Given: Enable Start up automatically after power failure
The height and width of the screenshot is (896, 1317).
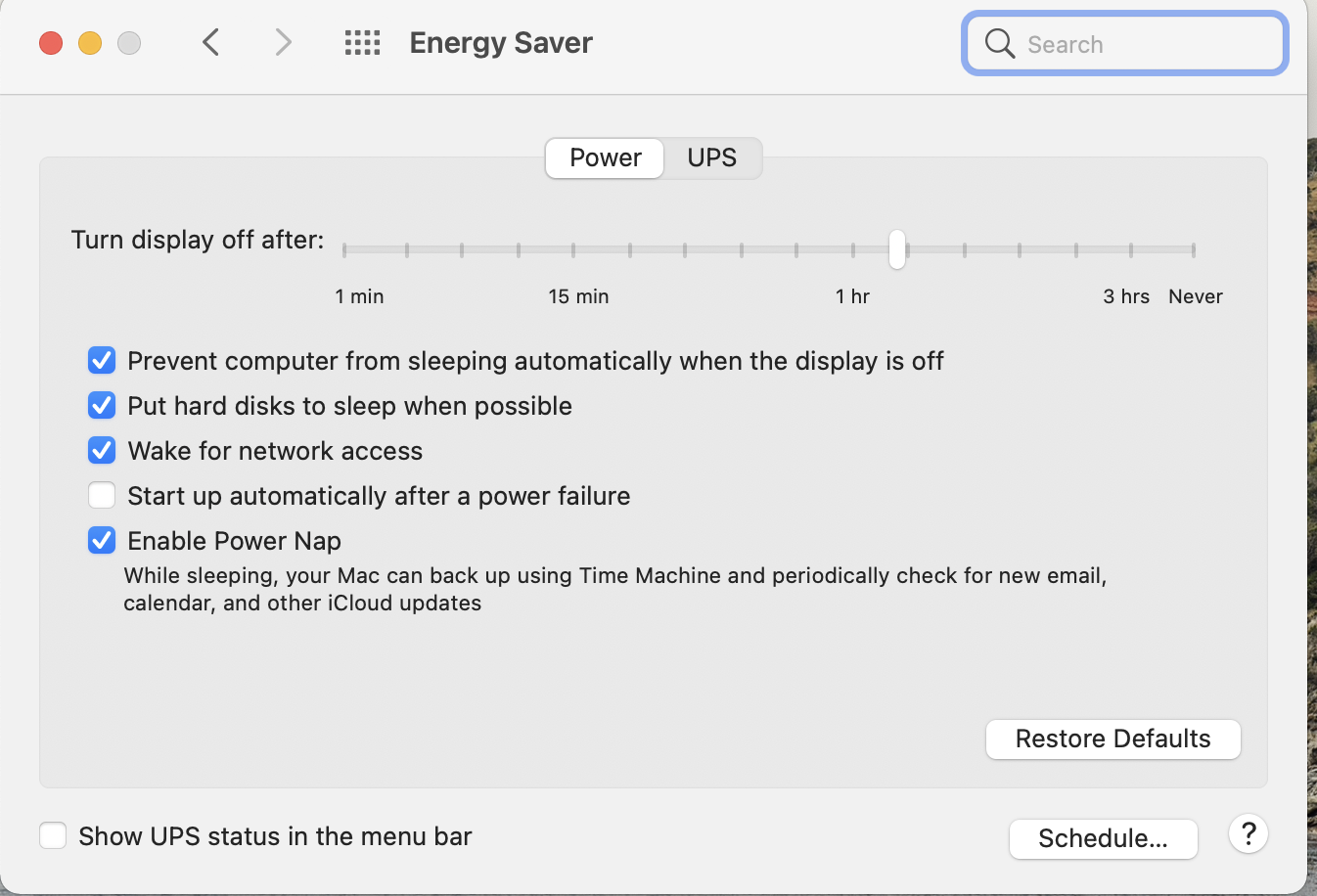Looking at the screenshot, I should coord(102,496).
